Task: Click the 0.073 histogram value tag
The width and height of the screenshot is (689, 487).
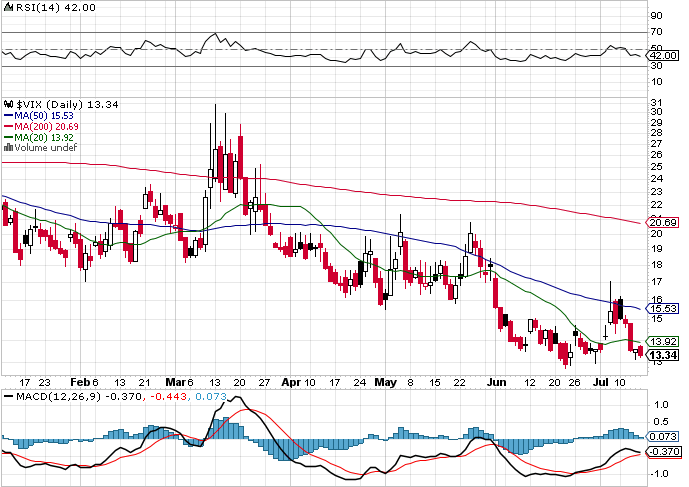Action: [663, 436]
